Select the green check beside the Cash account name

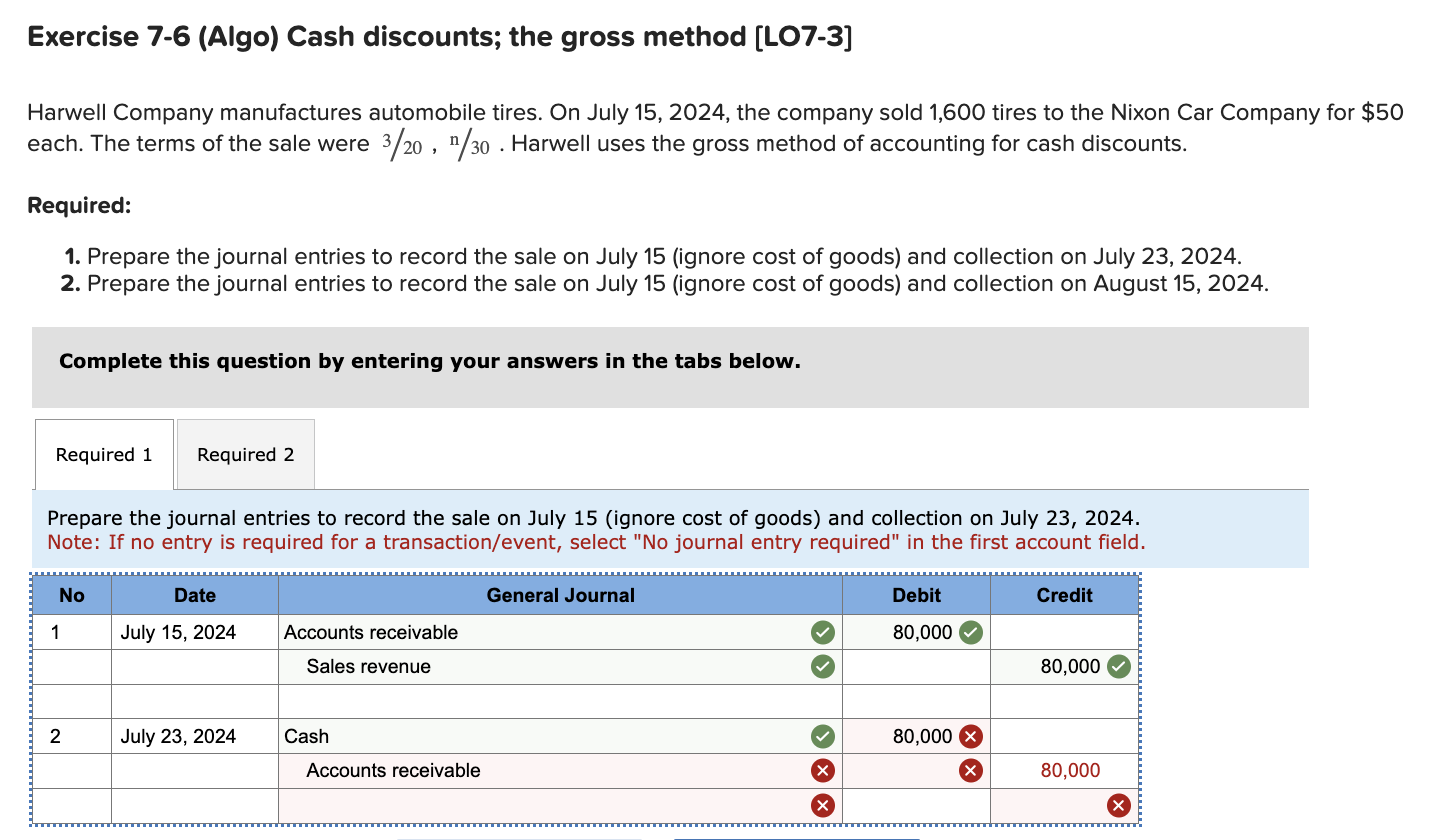point(822,736)
